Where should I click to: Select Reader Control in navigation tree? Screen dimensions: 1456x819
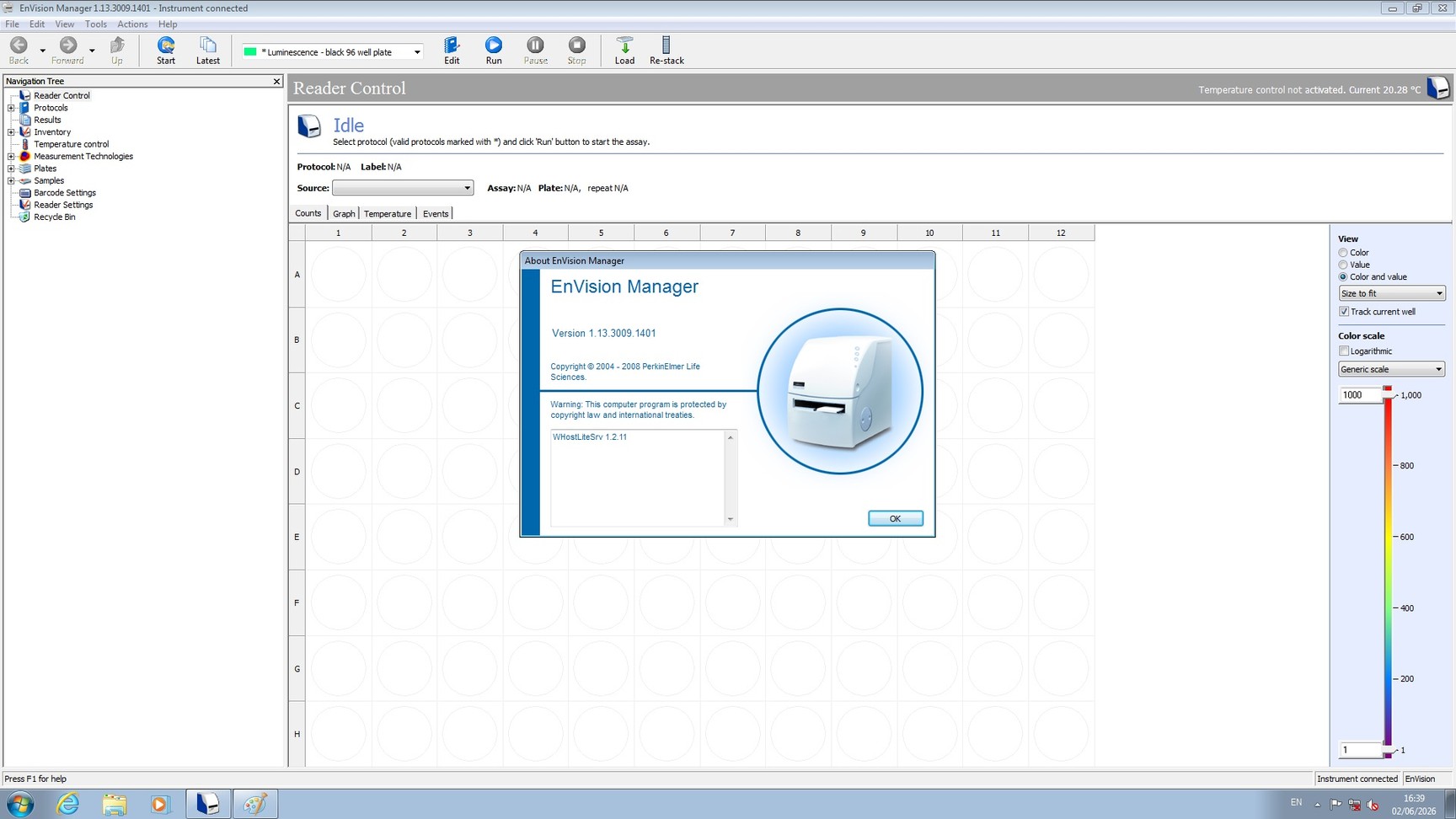tap(62, 95)
